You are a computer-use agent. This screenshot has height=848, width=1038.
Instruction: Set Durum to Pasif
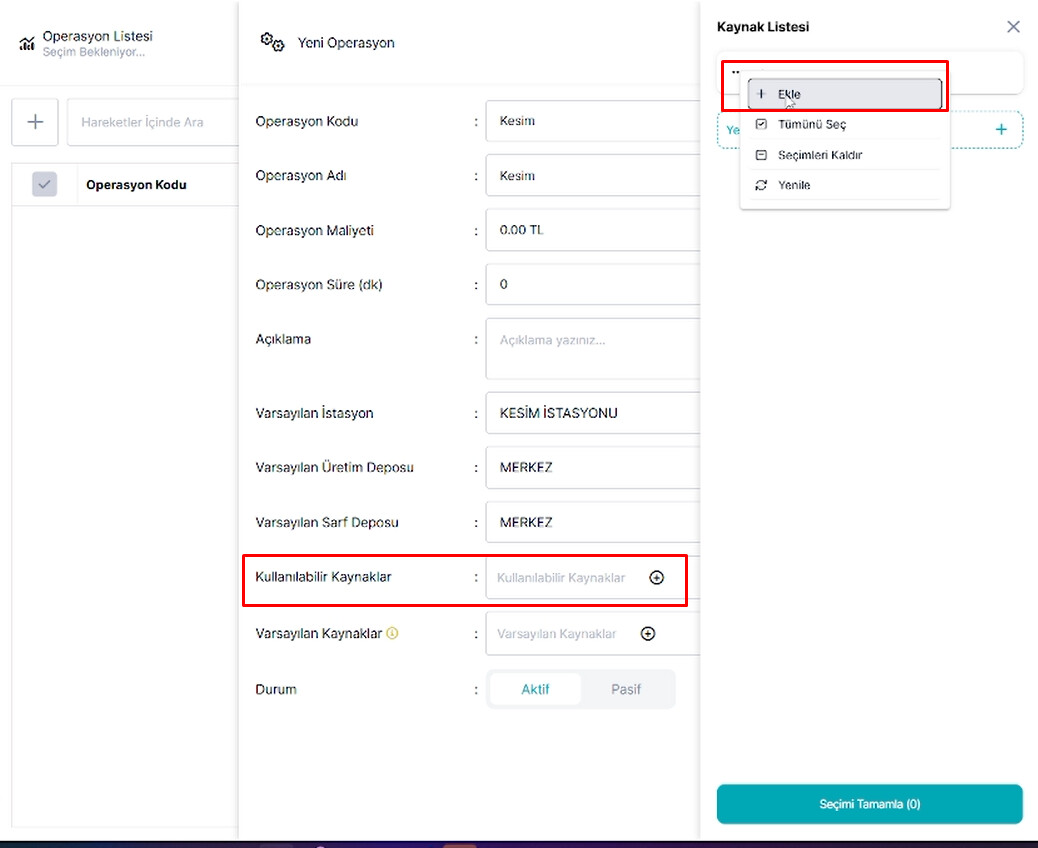click(x=626, y=689)
